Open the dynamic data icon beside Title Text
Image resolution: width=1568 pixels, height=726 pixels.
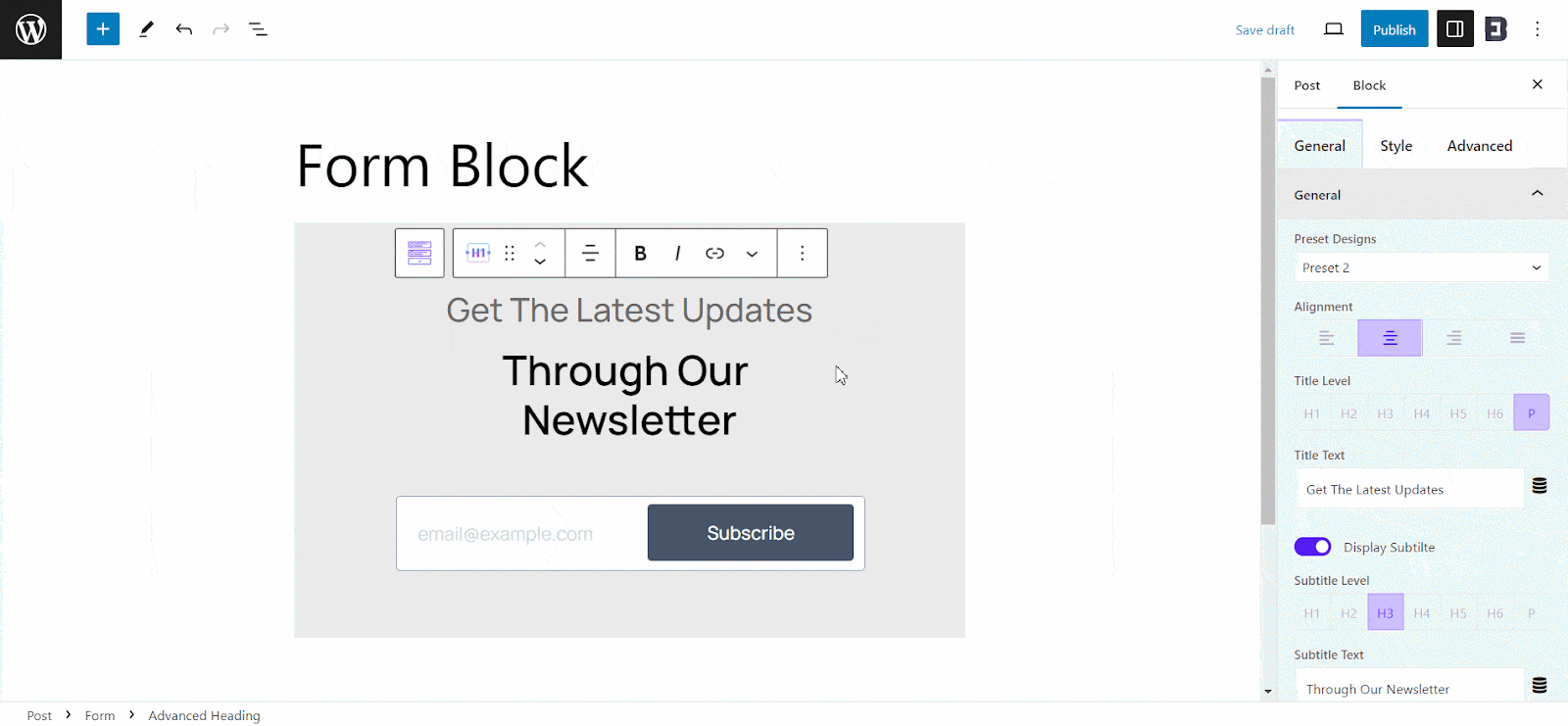(1538, 486)
